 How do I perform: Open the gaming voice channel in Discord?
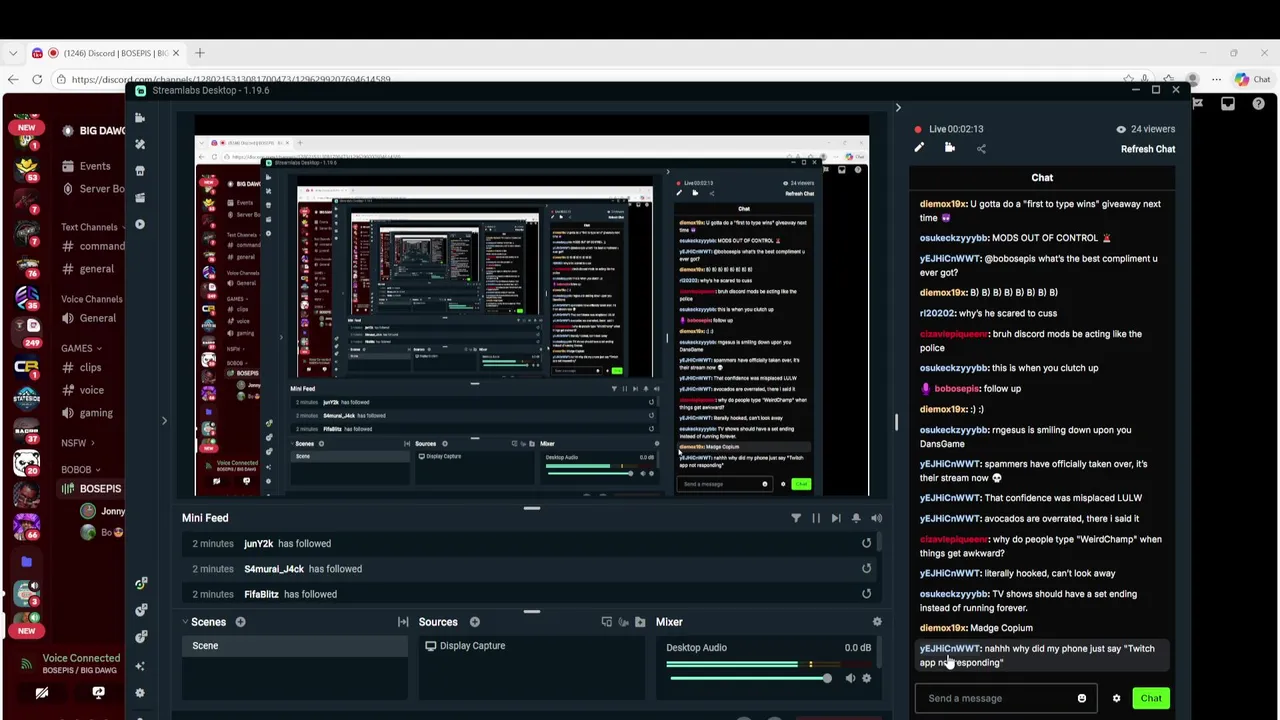tap(87, 413)
